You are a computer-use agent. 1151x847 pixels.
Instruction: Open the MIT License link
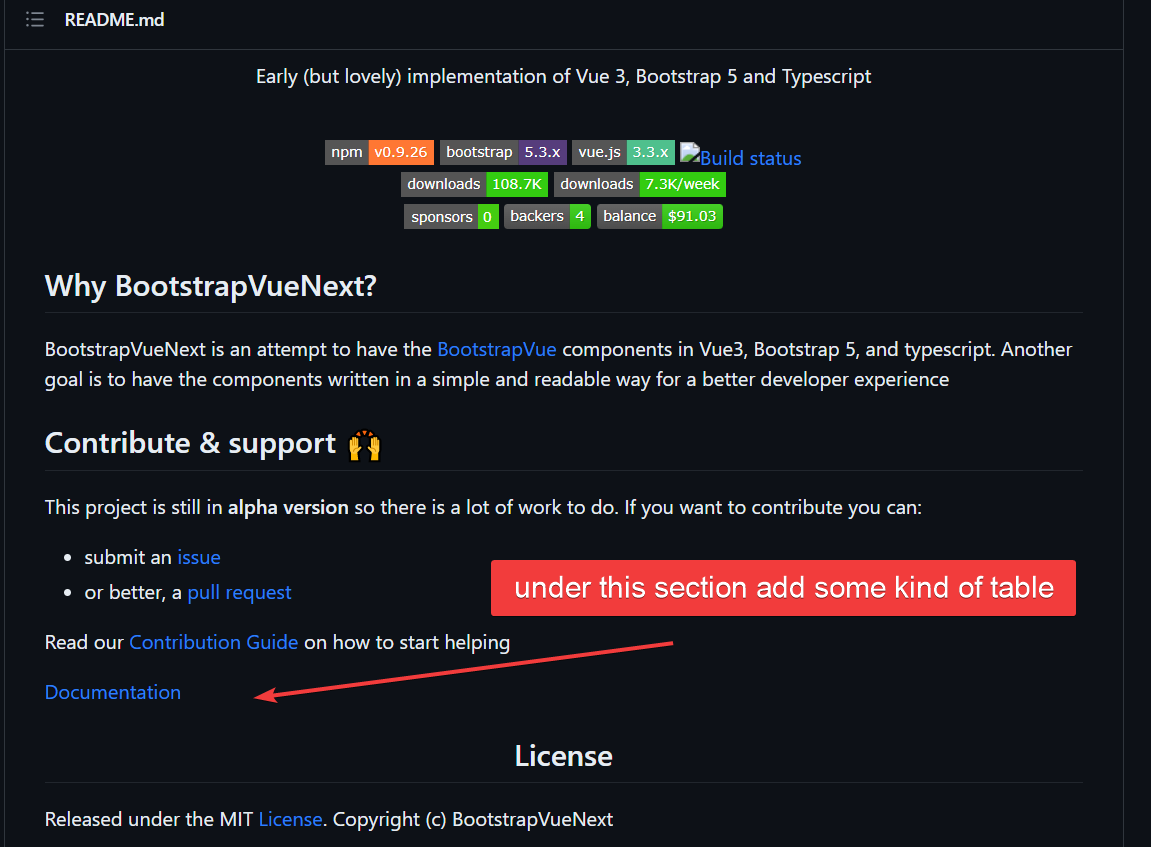pyautogui.click(x=290, y=818)
